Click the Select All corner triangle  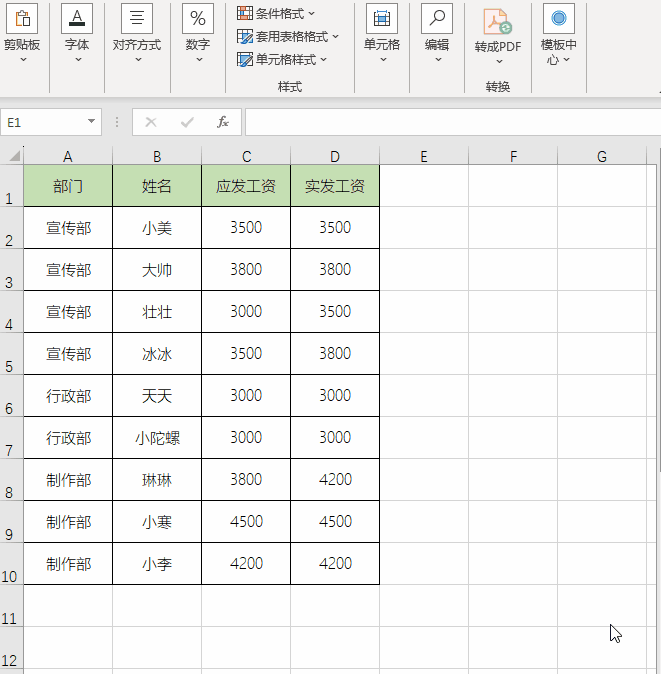pos(15,155)
